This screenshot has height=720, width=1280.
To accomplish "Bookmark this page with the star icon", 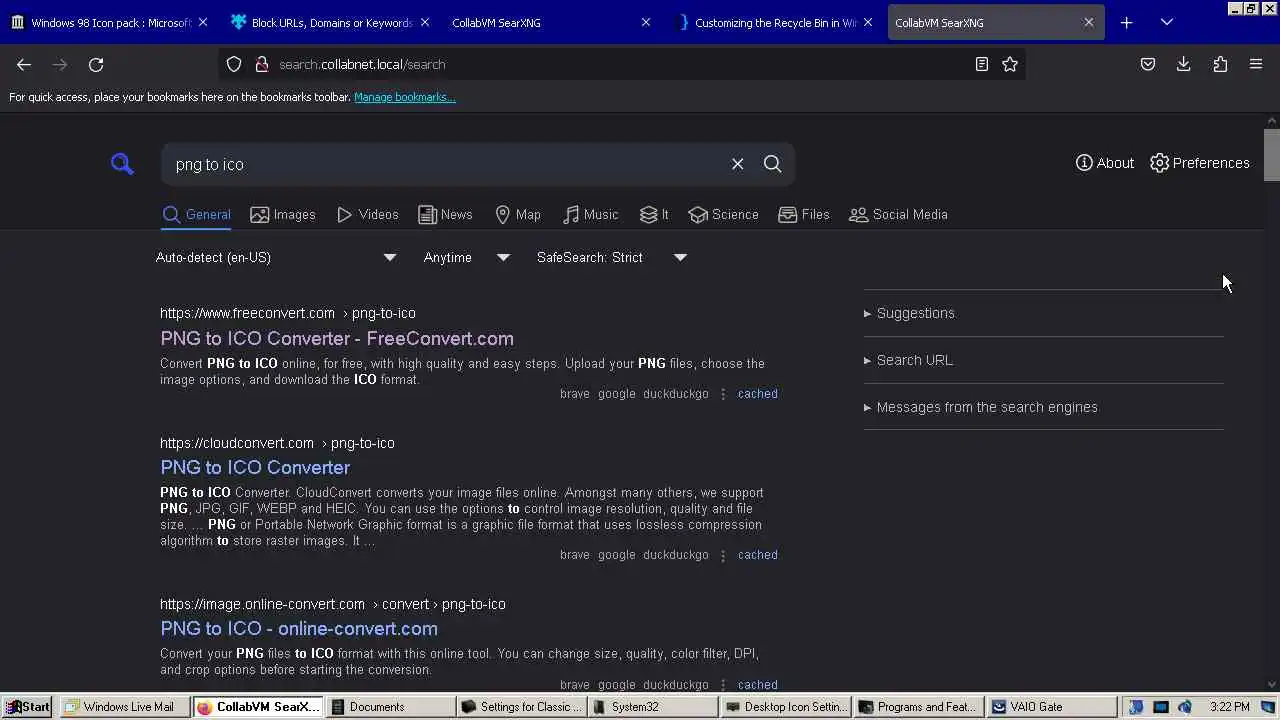I will coord(1010,64).
